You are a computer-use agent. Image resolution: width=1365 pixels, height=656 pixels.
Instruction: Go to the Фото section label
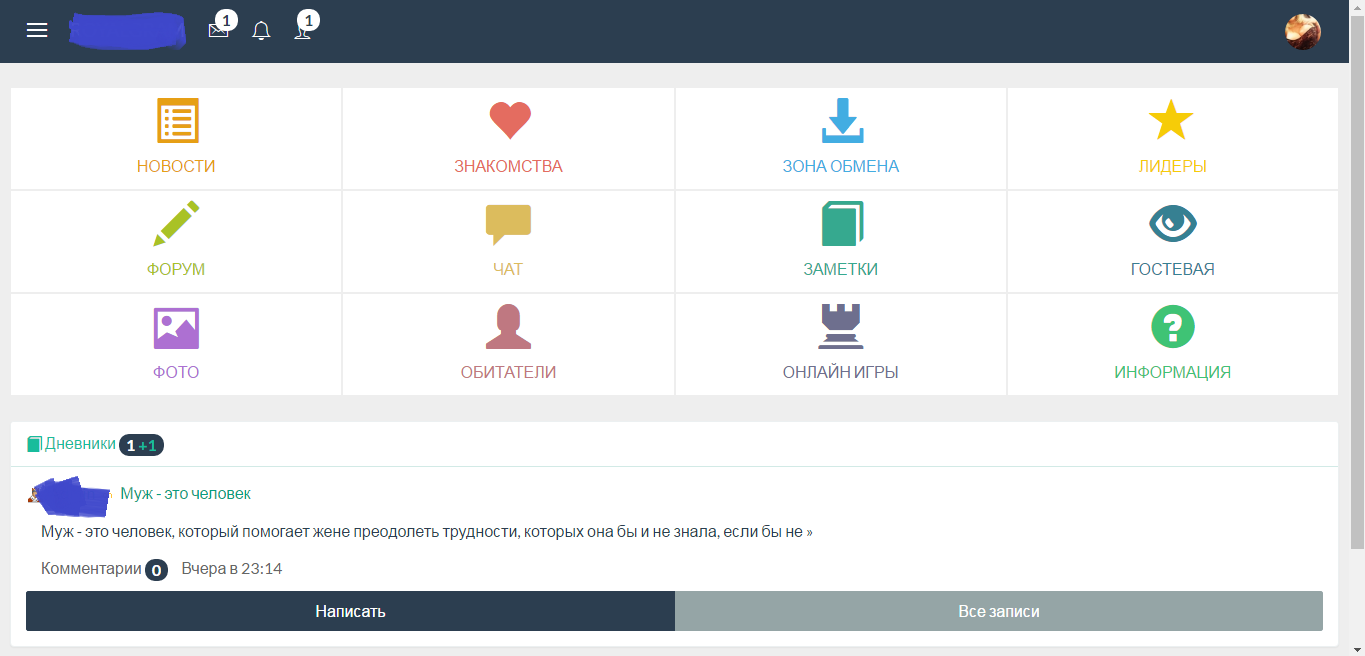point(176,372)
